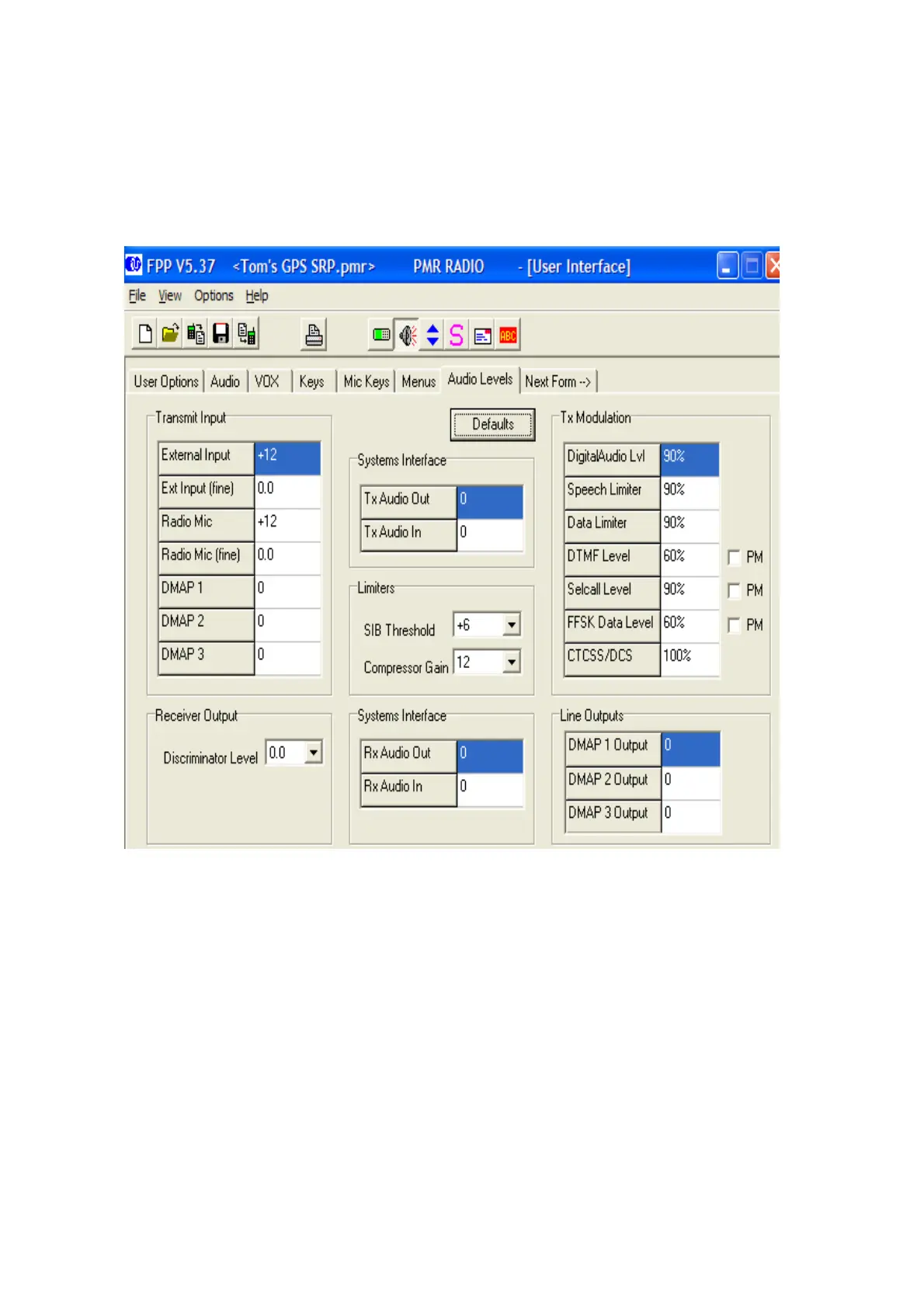Select the Rx Audio In value field
The height and width of the screenshot is (1308, 924).
click(x=490, y=788)
